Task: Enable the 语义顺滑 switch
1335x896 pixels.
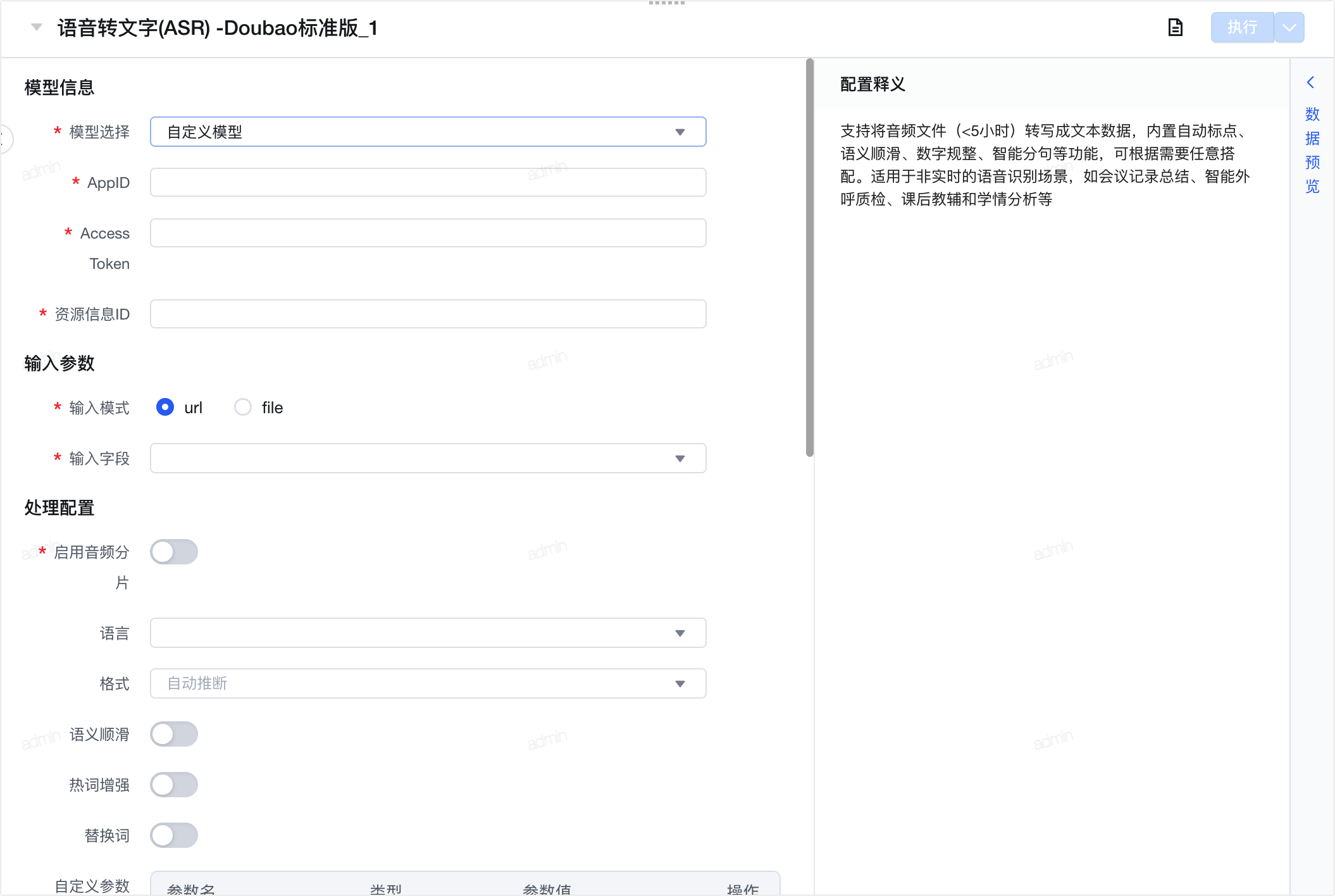Action: tap(174, 734)
